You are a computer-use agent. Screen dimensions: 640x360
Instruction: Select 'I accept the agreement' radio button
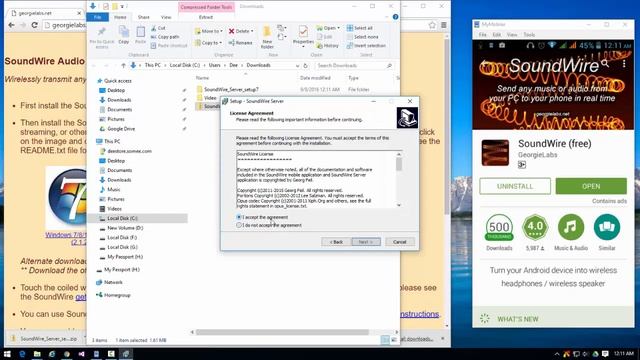click(239, 217)
